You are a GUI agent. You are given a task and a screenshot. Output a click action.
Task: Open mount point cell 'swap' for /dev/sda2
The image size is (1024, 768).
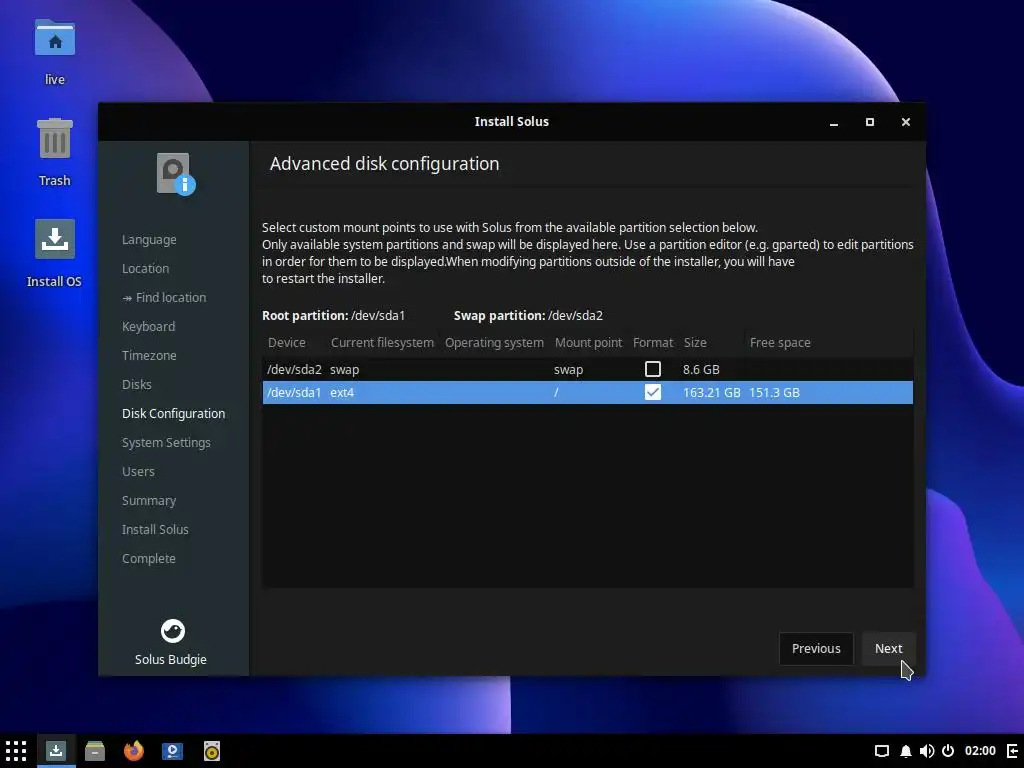pyautogui.click(x=568, y=369)
